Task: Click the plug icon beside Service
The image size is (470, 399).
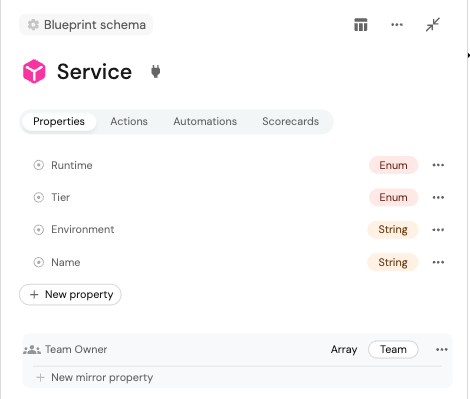Action: (155, 71)
